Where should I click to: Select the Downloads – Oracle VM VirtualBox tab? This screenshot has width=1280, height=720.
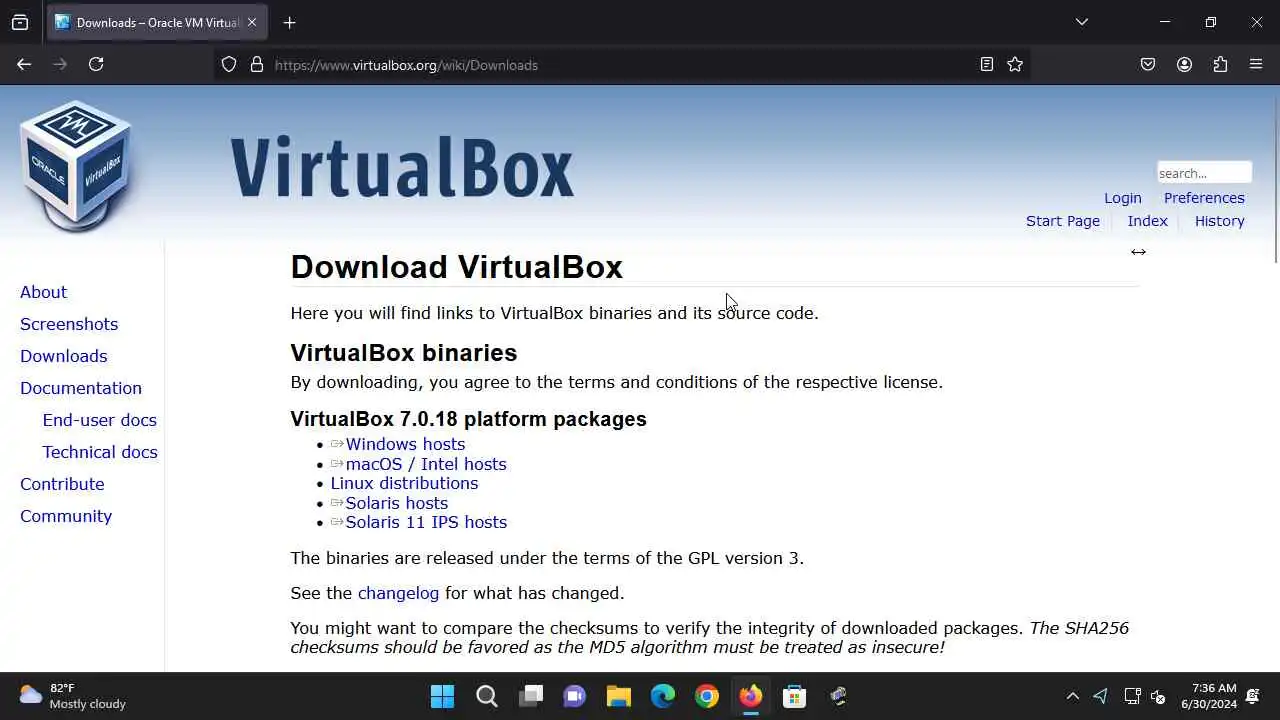157,22
